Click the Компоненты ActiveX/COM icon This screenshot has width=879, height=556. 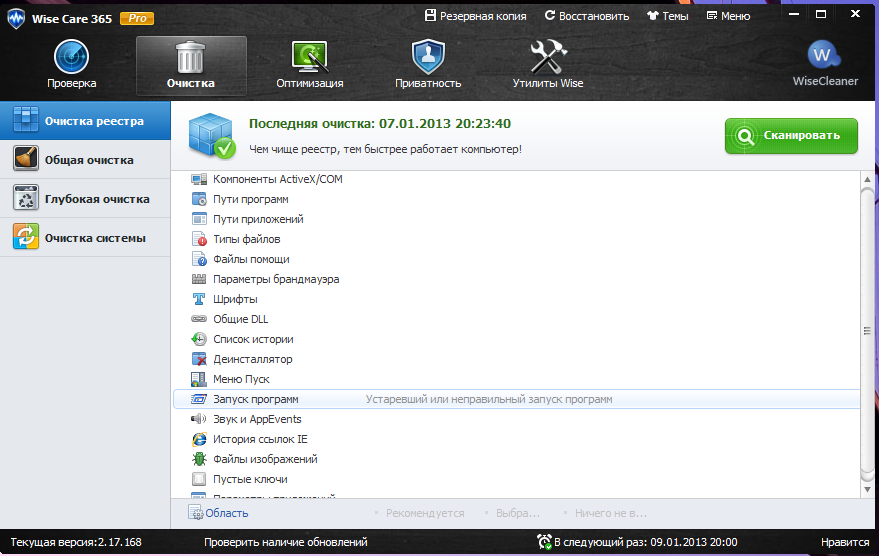coord(199,179)
